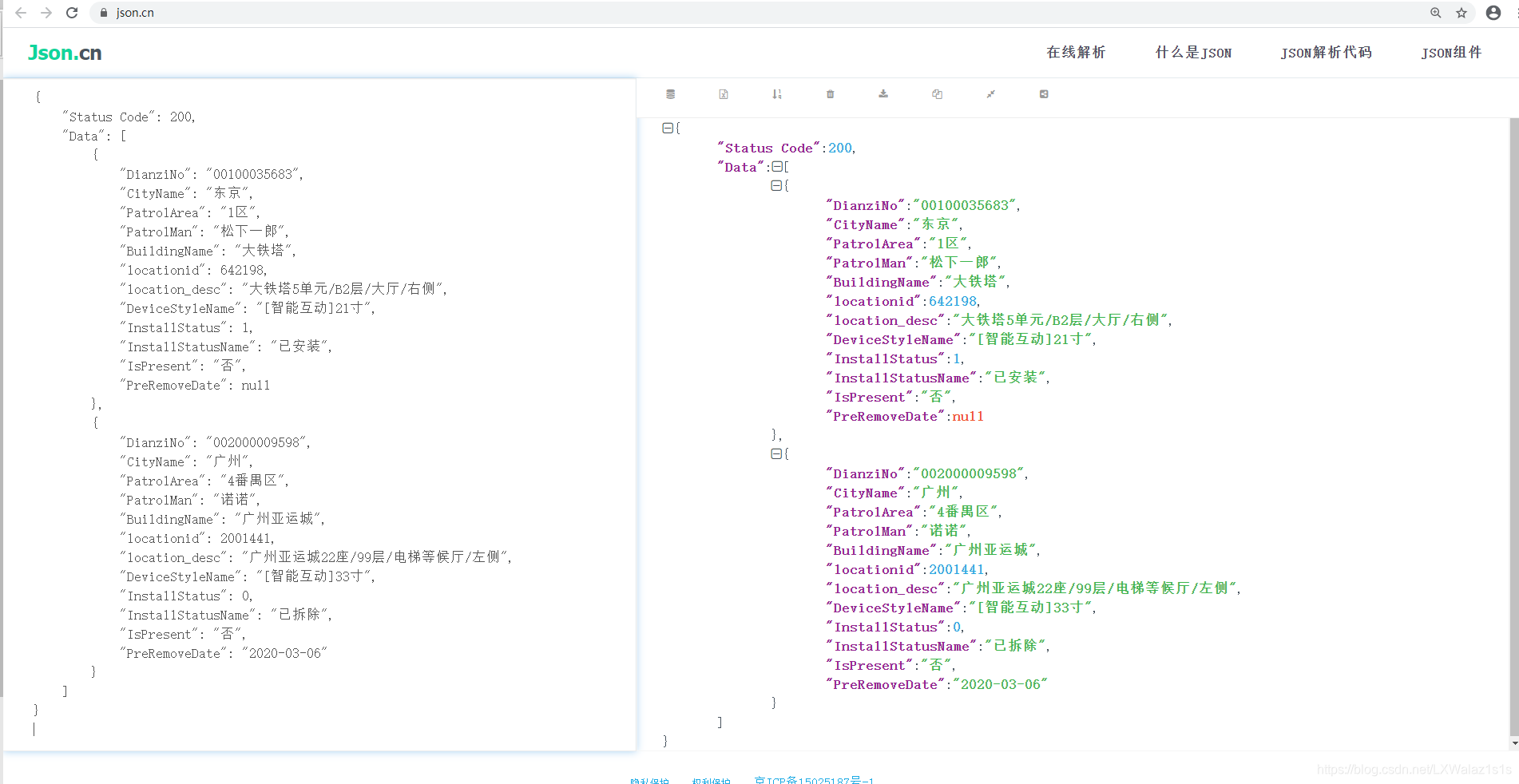This screenshot has height=784, width=1519.
Task: Collapse the first object with DianziNo 00100035683
Action: 776,185
